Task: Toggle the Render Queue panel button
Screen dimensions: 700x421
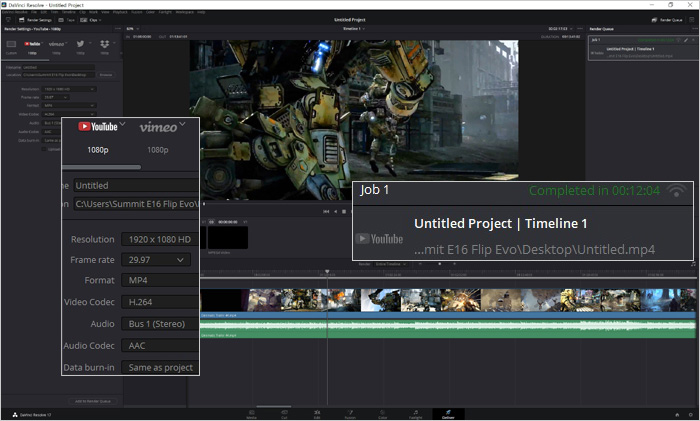Action: 668,19
